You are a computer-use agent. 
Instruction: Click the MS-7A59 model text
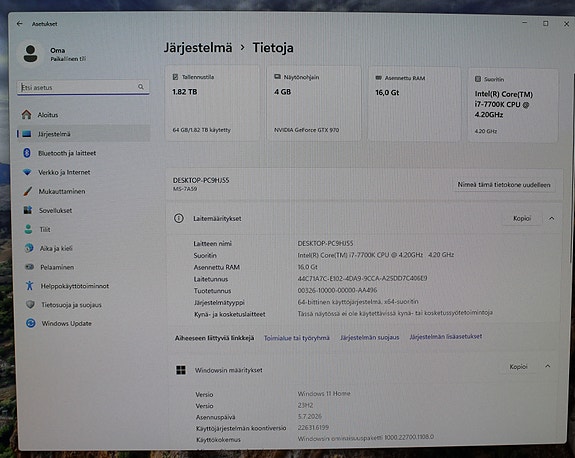(185, 189)
